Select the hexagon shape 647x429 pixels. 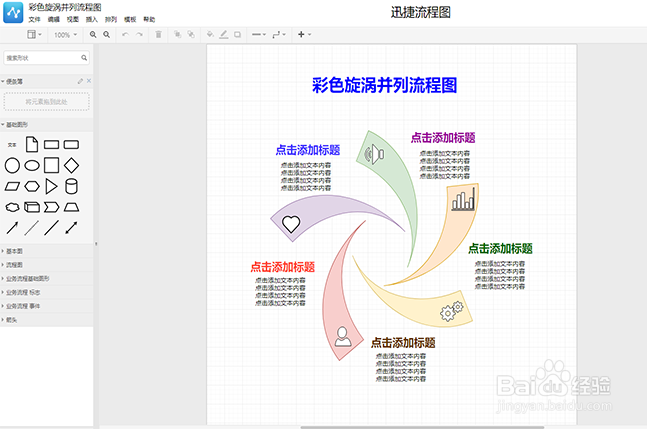click(32, 186)
